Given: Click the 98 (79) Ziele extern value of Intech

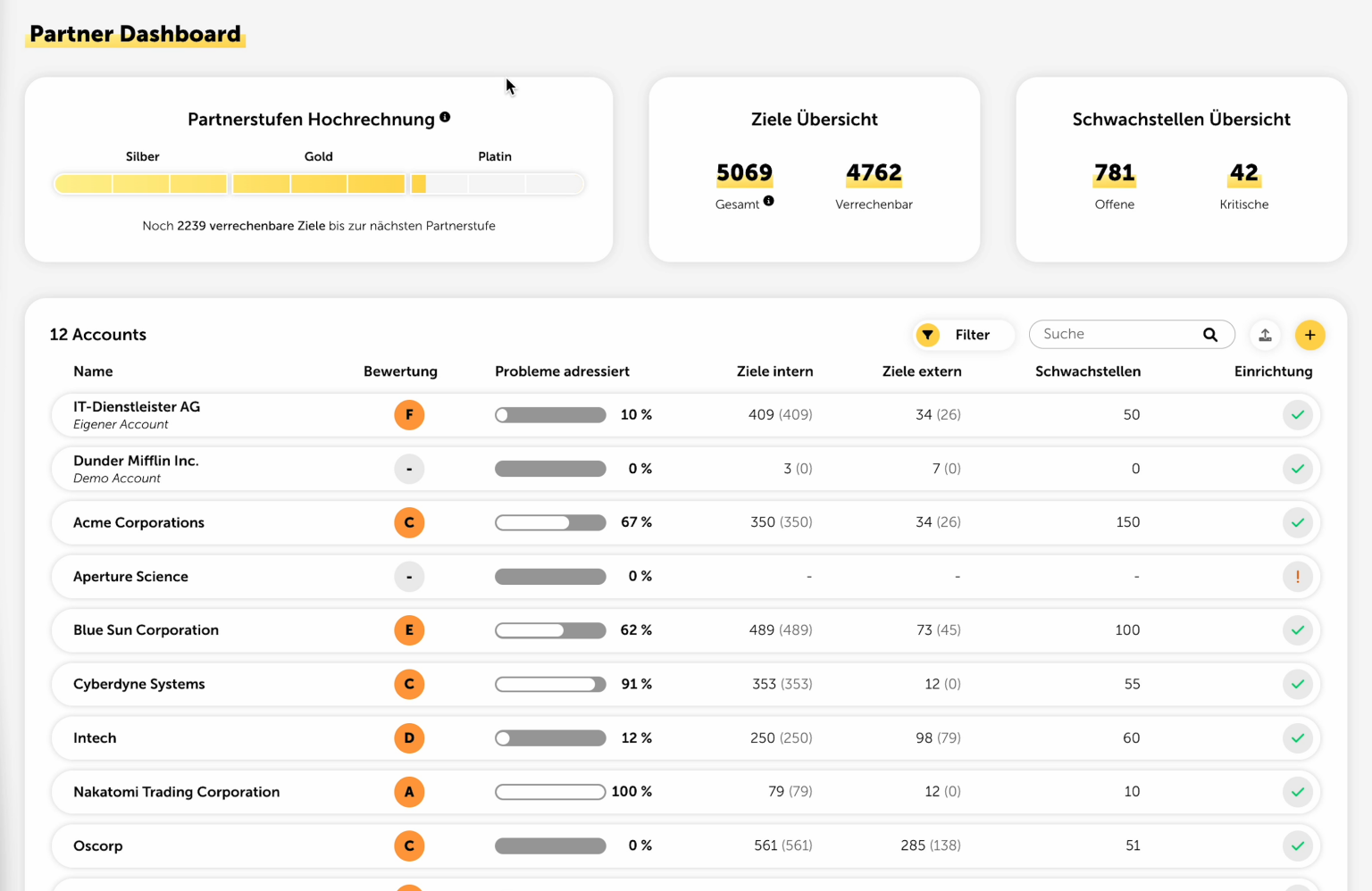Looking at the screenshot, I should [938, 738].
